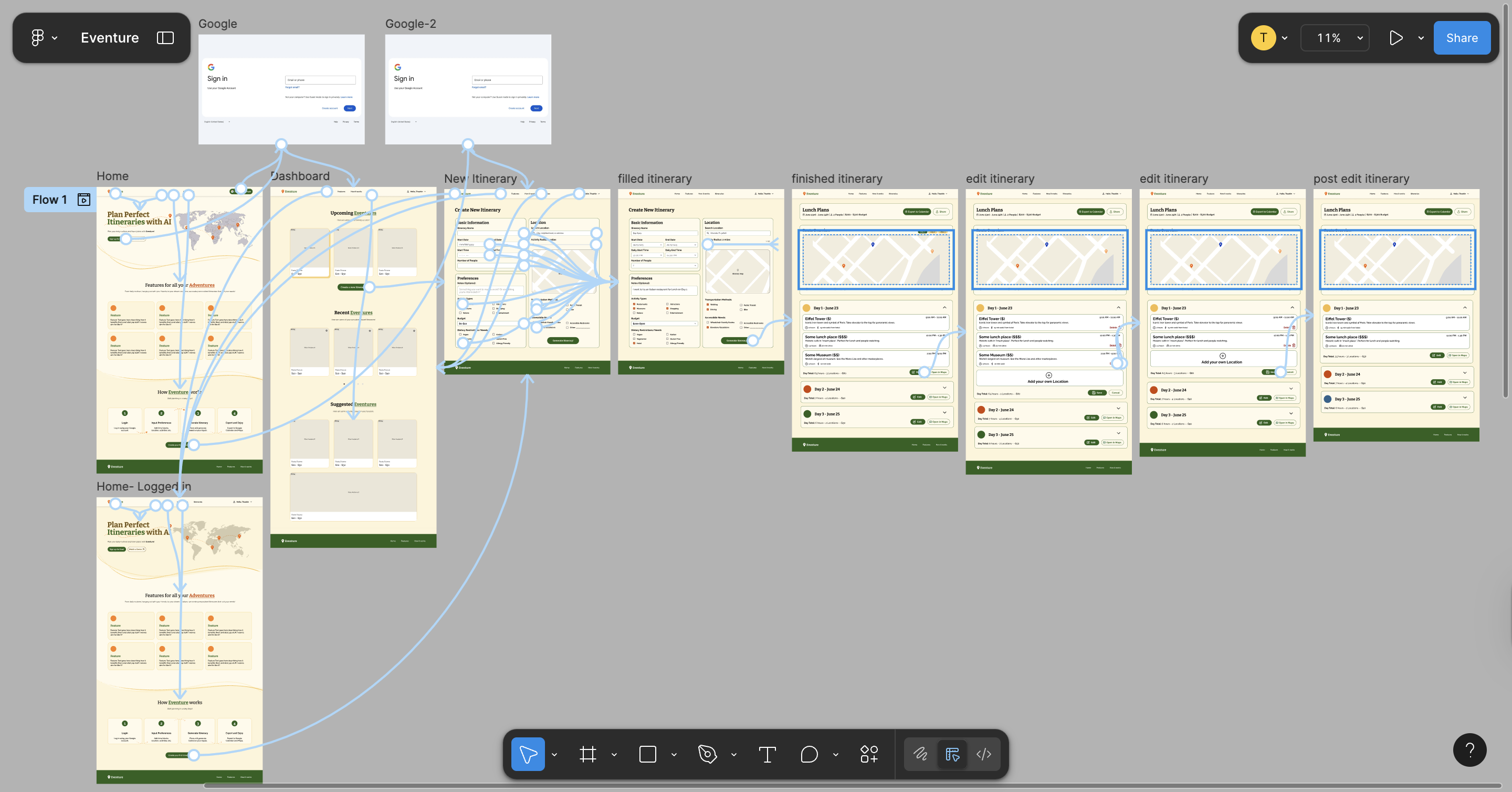The height and width of the screenshot is (792, 1512).
Task: Click the horizontal canvas scrollbar
Action: click(851, 786)
